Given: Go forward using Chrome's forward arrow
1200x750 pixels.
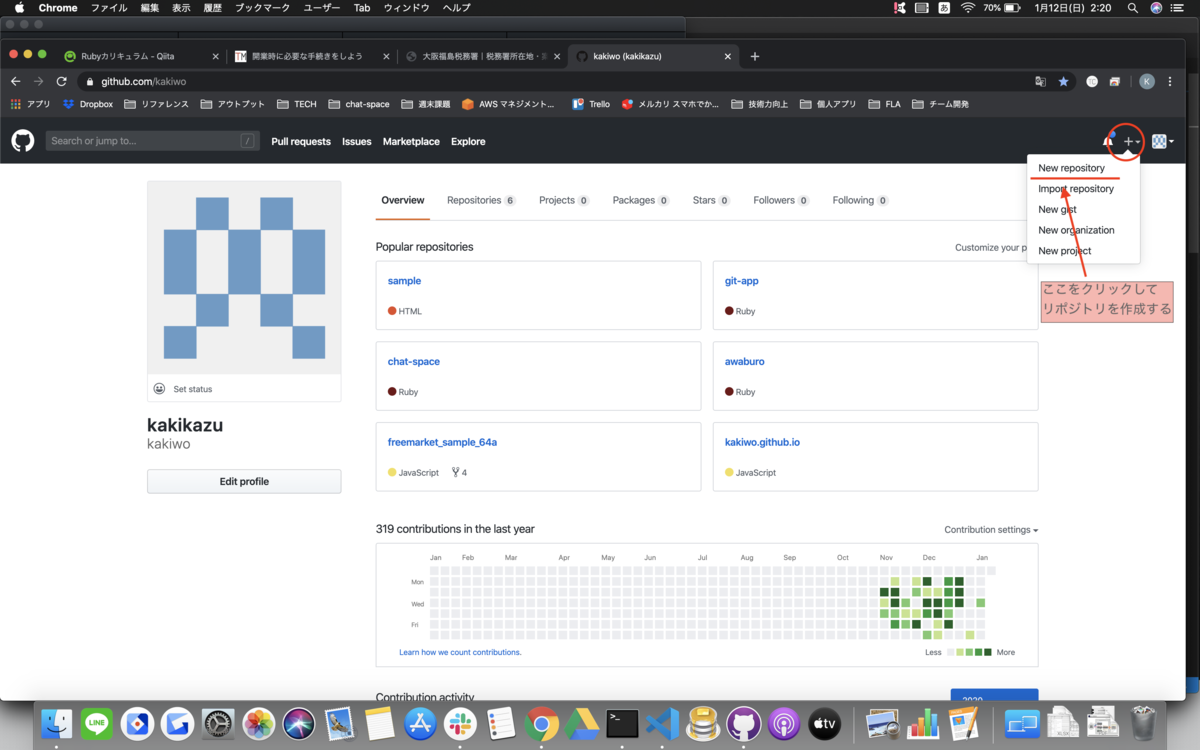Looking at the screenshot, I should click(x=38, y=81).
